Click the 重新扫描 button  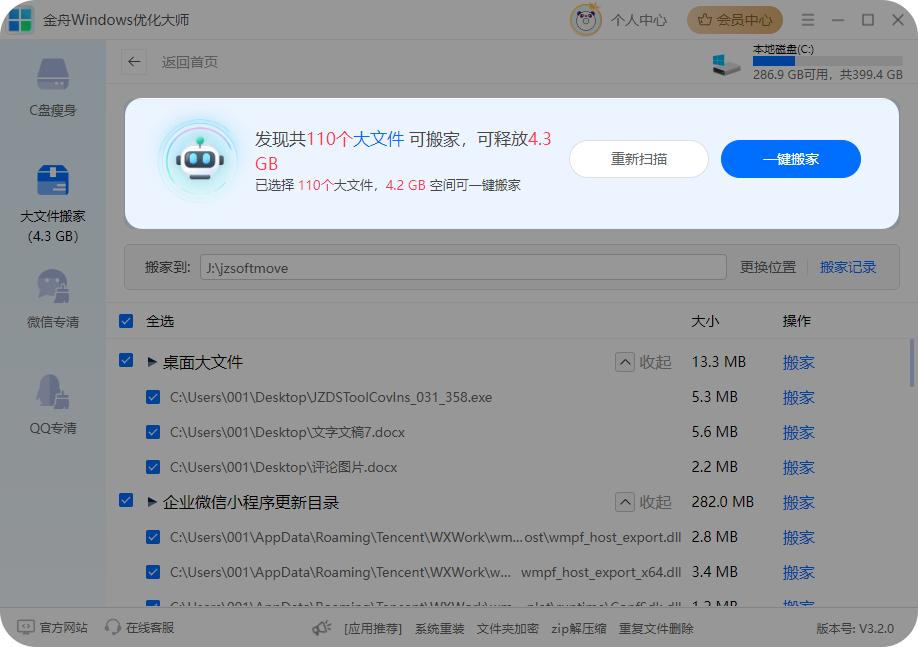639,159
